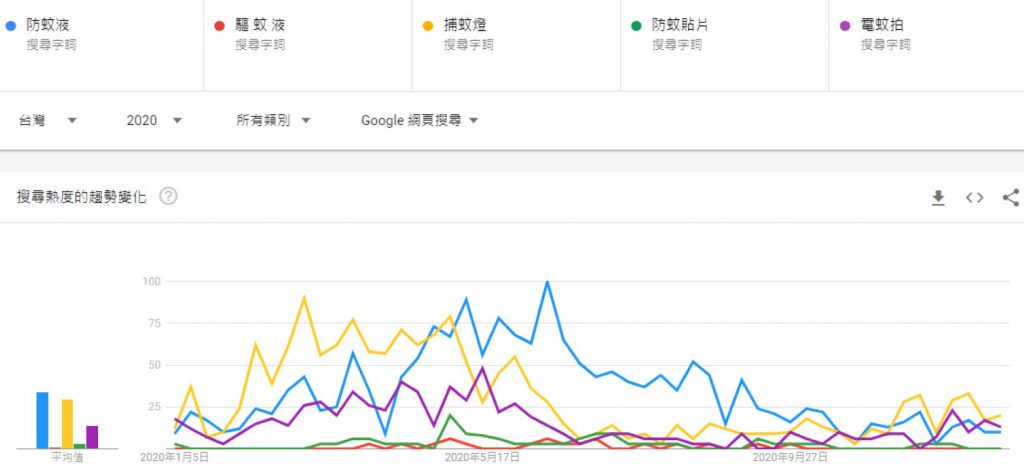Viewport: 1024px width, 472px height.
Task: Open the 2020 time range dropdown
Action: pos(154,121)
